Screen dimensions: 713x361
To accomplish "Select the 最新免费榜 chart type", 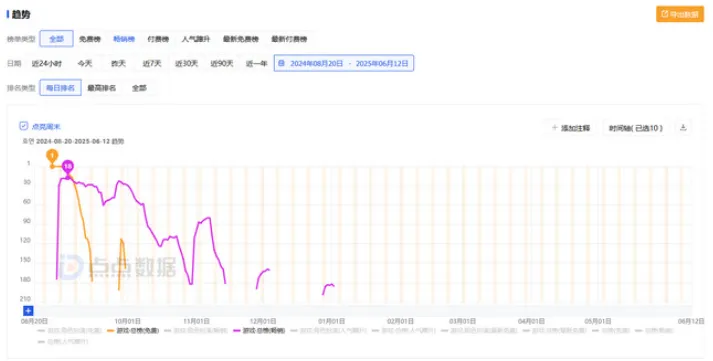I will tap(241, 39).
